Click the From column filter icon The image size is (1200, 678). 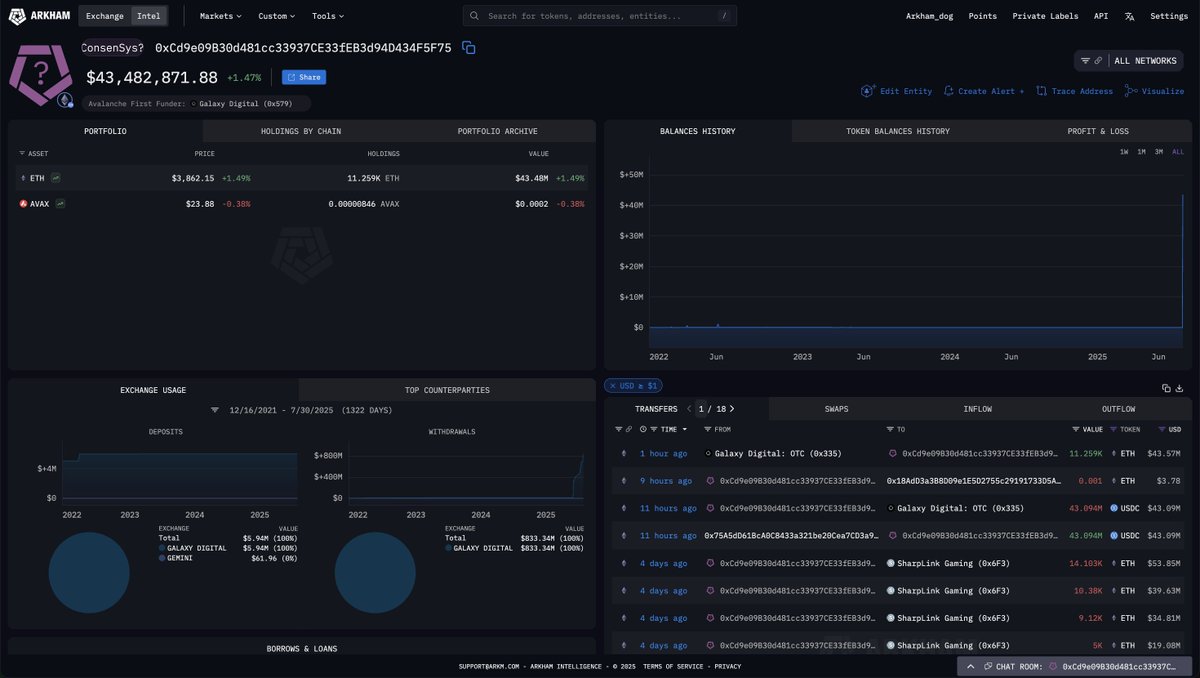pos(708,429)
